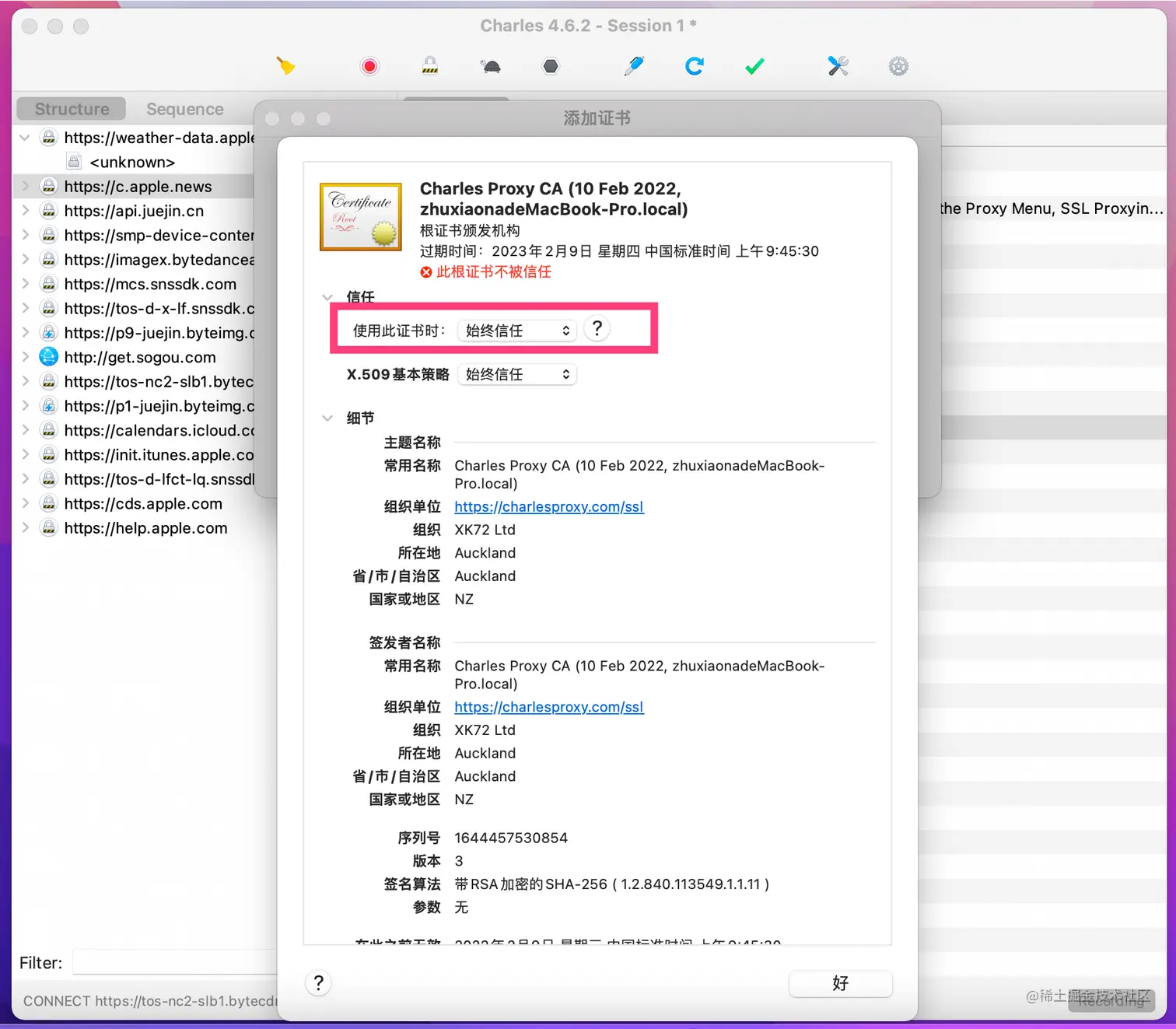Click the lock icon beside mcs.snssdk.com
The width and height of the screenshot is (1176, 1029).
(x=48, y=284)
